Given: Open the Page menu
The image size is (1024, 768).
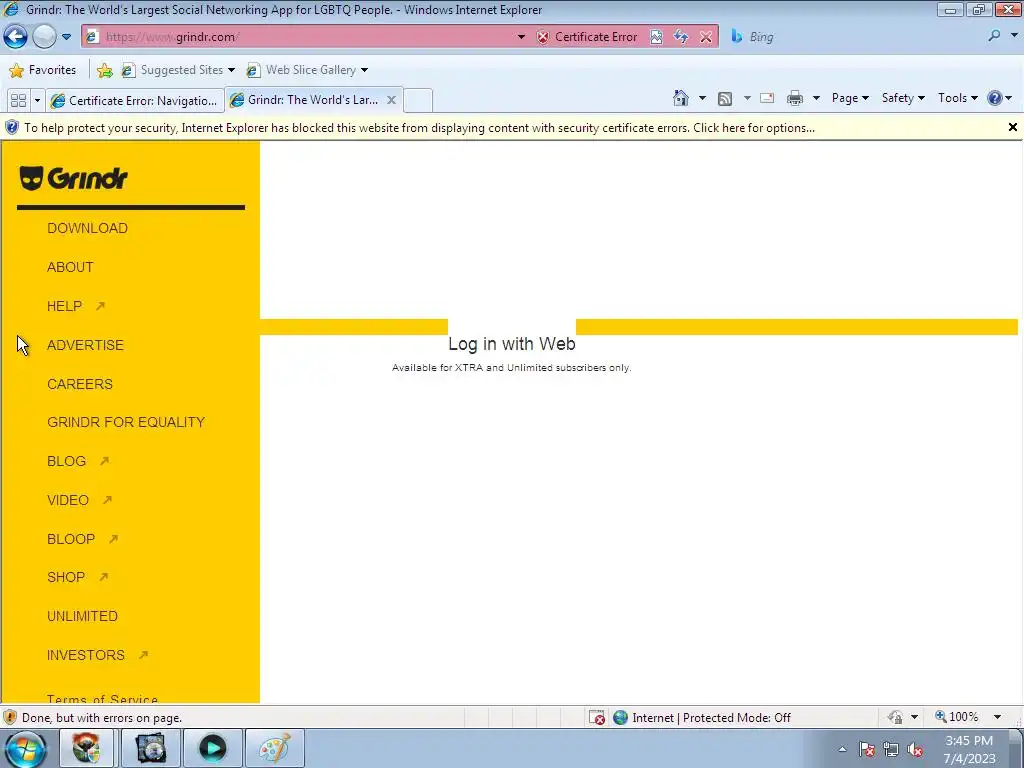Looking at the screenshot, I should pos(850,98).
